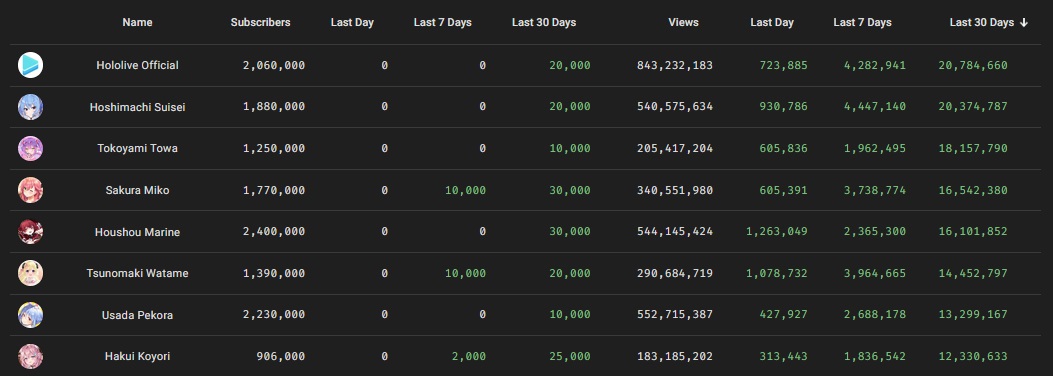
Task: Select Tsunomaki Watame's avatar
Action: point(30,273)
